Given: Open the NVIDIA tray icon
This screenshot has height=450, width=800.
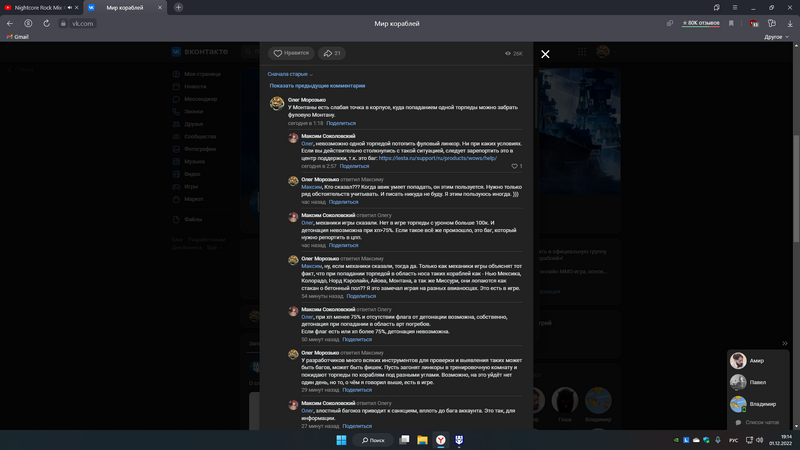Looking at the screenshot, I should click(677, 440).
